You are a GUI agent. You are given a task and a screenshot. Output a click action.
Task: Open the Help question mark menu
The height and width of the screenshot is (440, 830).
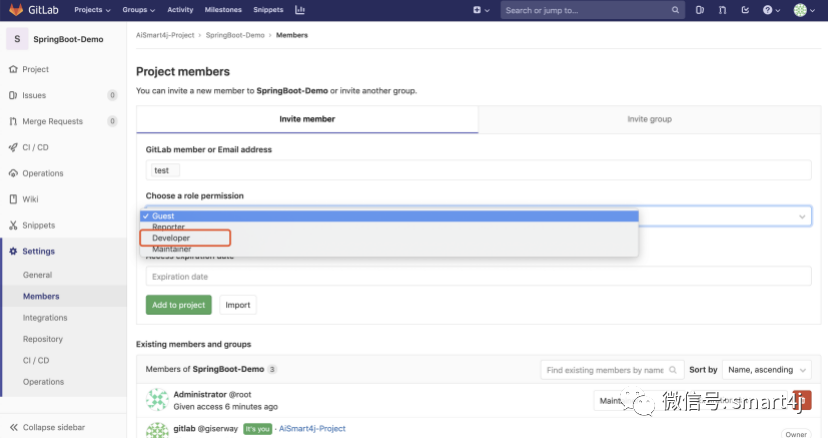[x=771, y=10]
